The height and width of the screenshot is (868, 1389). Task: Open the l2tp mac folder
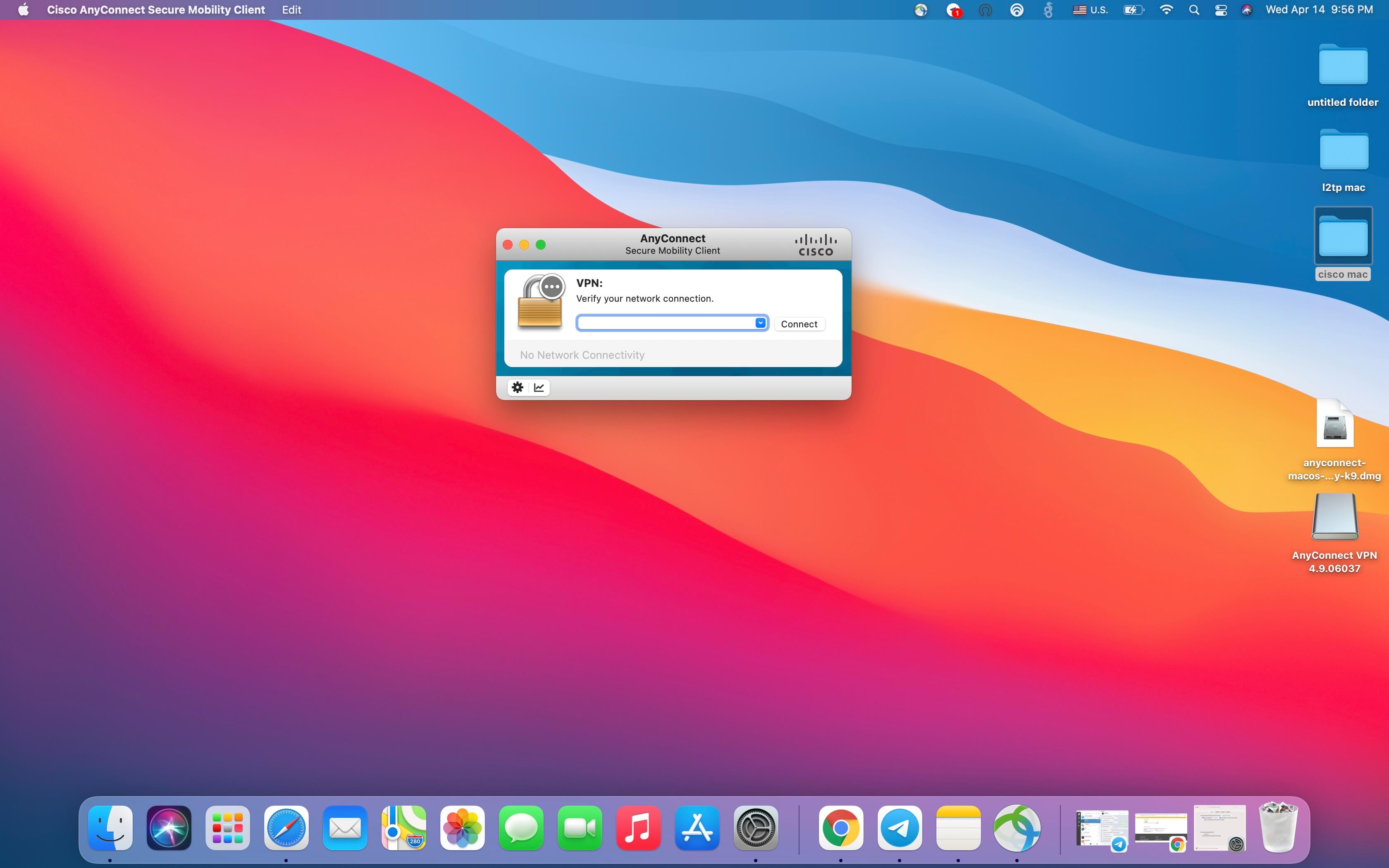click(1343, 150)
